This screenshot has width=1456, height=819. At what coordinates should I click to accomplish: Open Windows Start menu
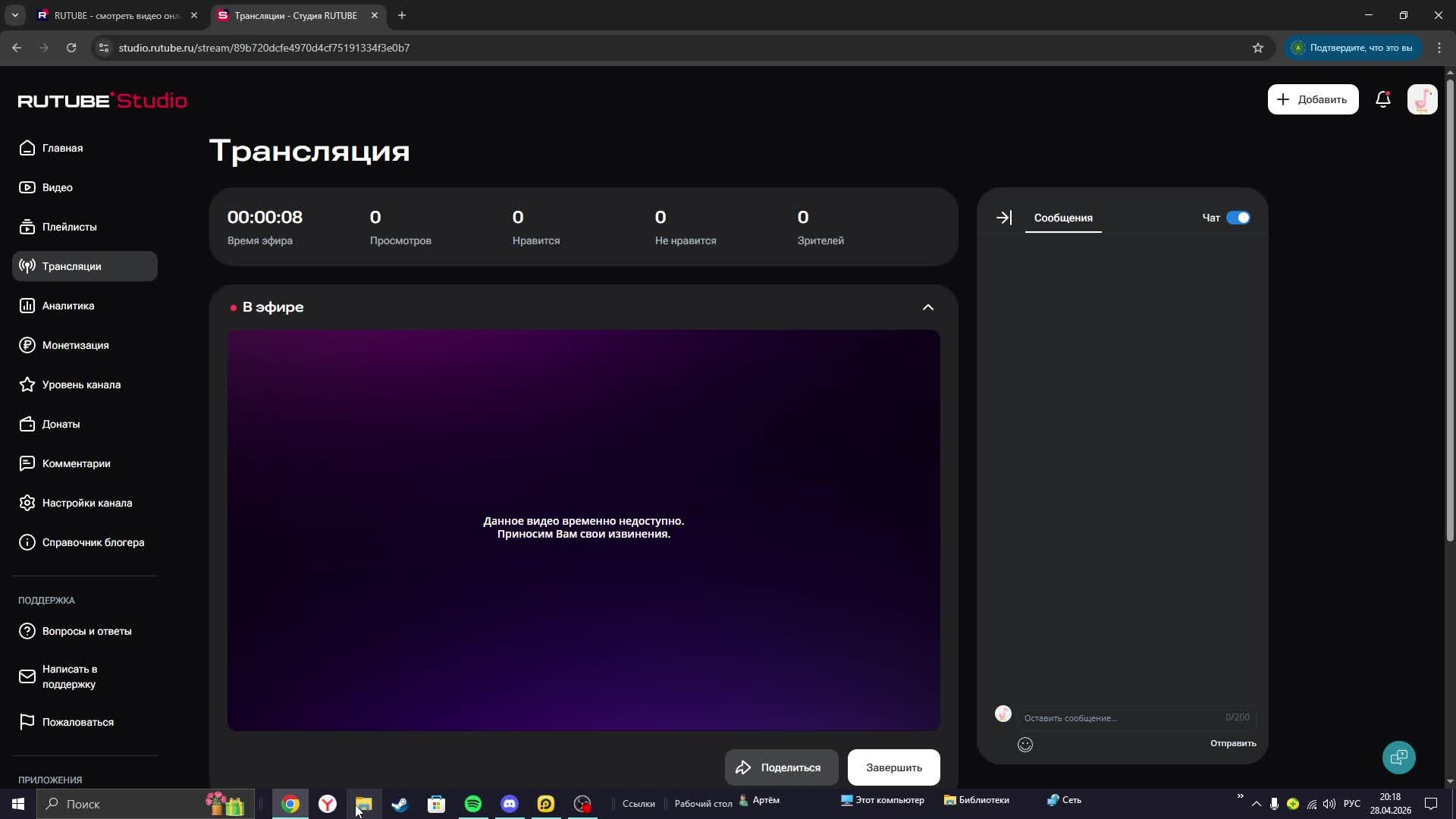[x=18, y=804]
